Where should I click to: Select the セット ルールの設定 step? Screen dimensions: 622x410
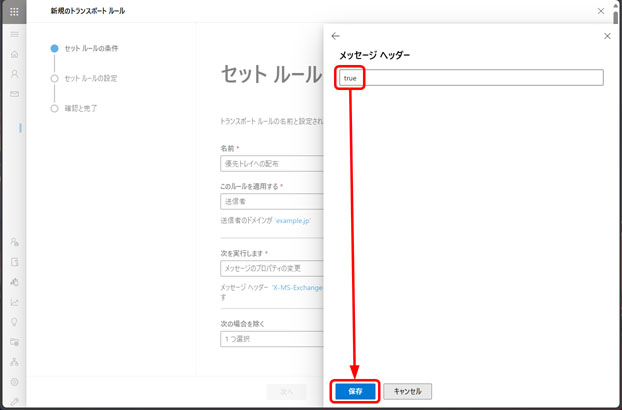[x=84, y=78]
